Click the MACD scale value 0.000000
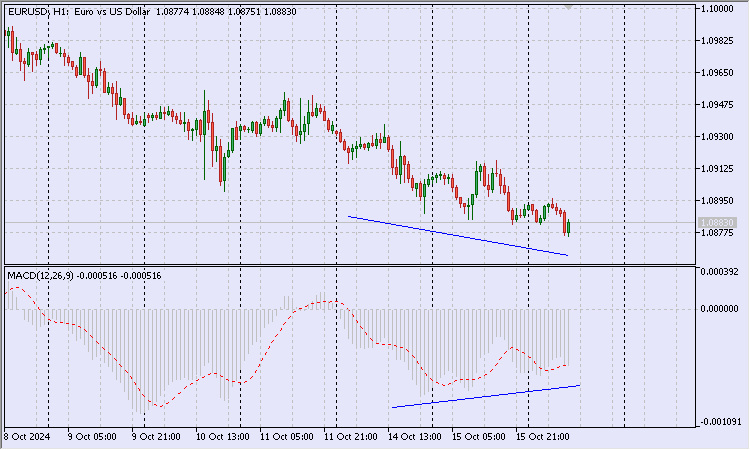This screenshot has width=750, height=450. tap(719, 309)
